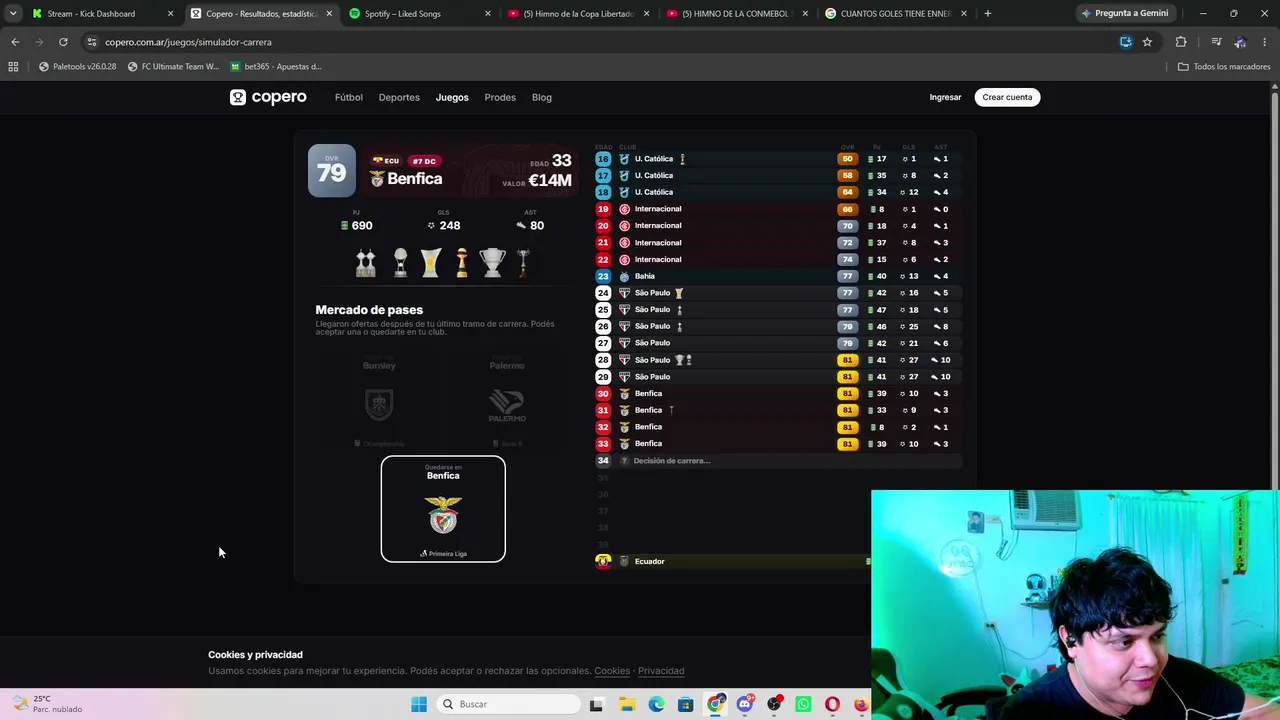
Task: Switch to the CUANTOS GOLES TIENE ENNER tab
Action: click(896, 14)
